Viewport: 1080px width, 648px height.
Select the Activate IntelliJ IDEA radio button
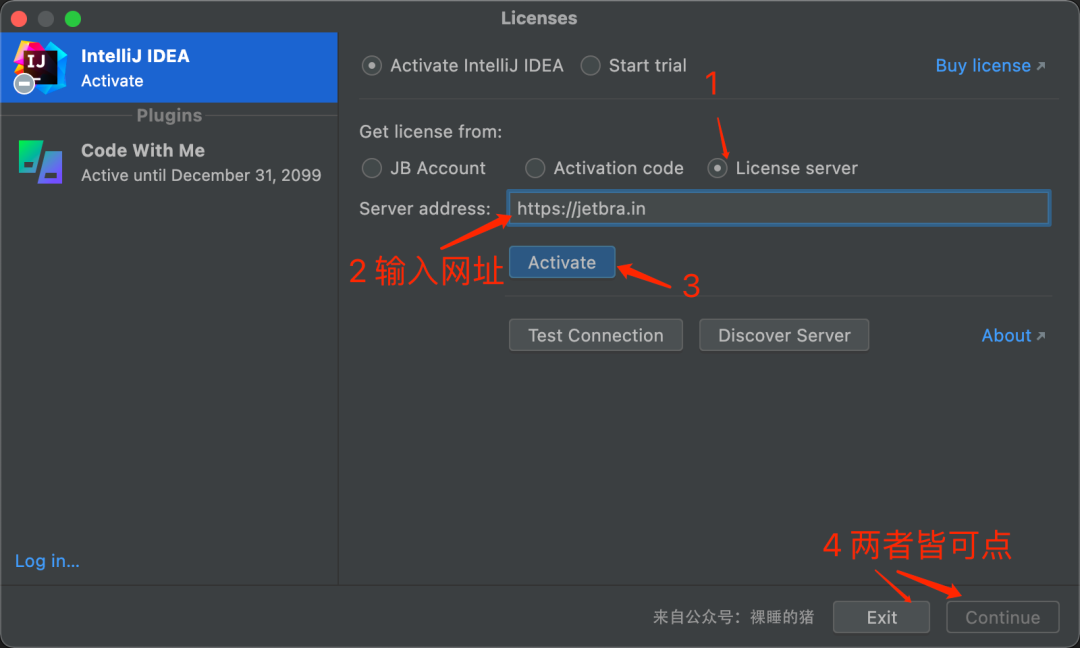[372, 66]
